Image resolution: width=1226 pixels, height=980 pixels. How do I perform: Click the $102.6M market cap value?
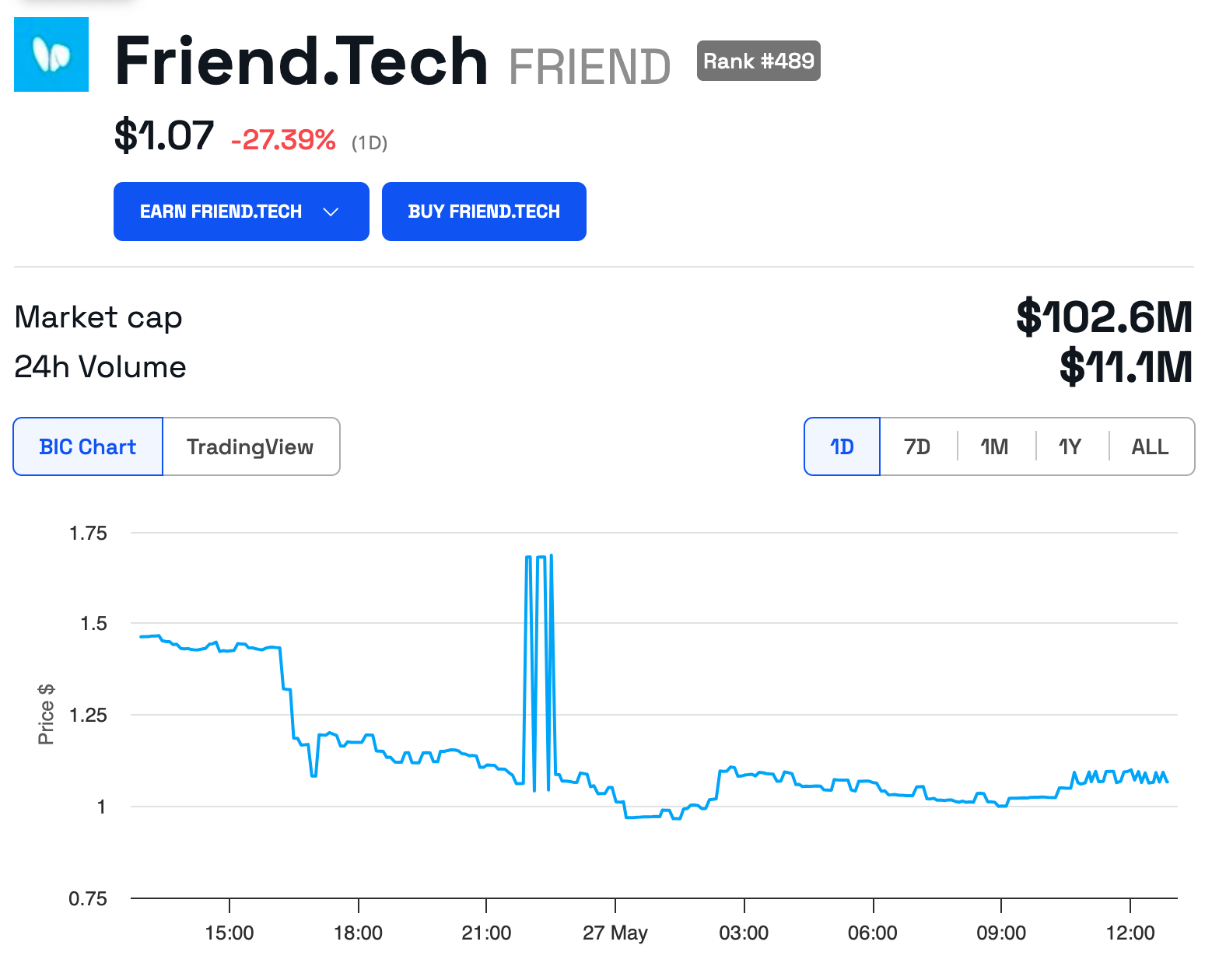1104,317
